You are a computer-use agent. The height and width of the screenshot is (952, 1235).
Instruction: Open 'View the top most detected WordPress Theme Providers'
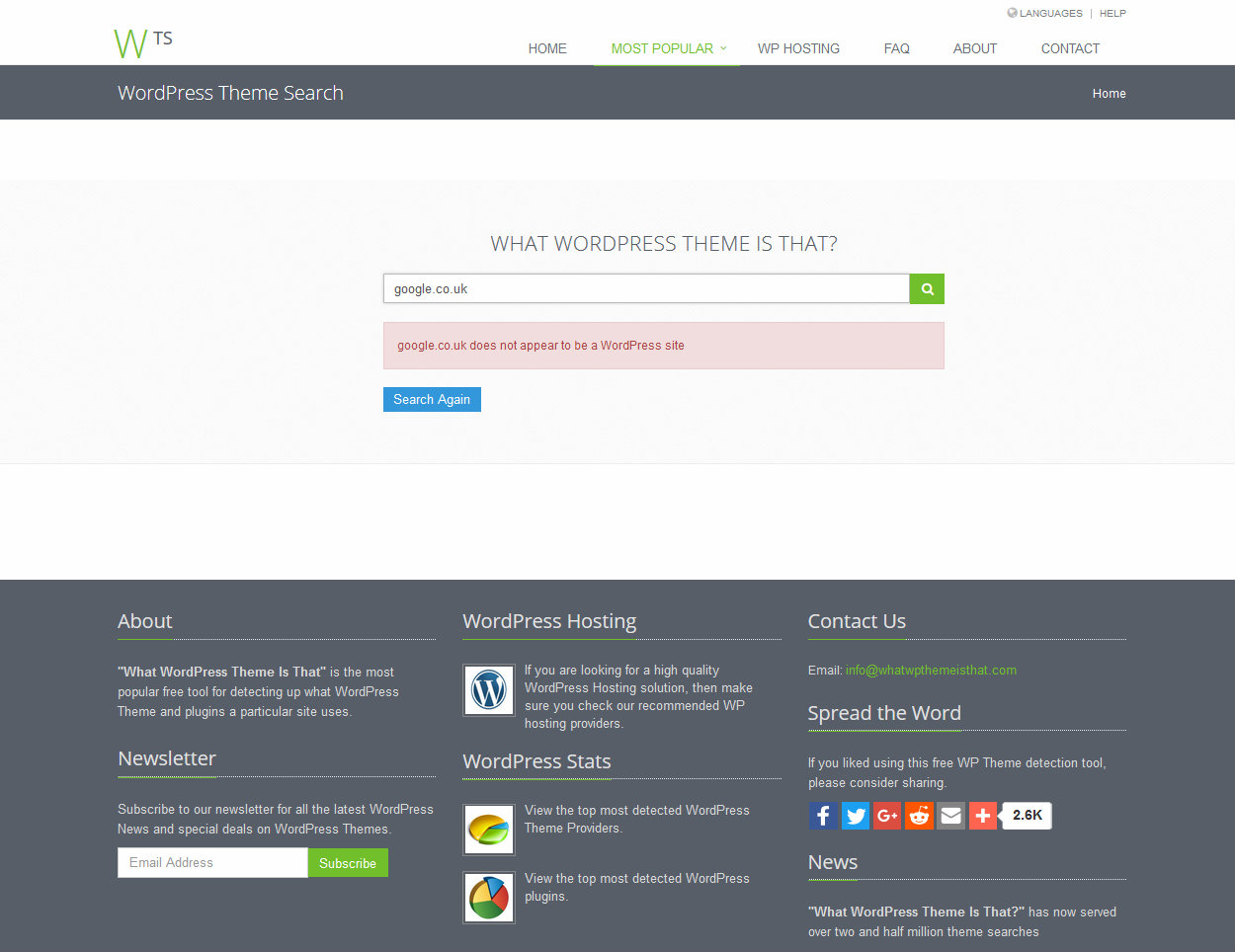coord(637,820)
